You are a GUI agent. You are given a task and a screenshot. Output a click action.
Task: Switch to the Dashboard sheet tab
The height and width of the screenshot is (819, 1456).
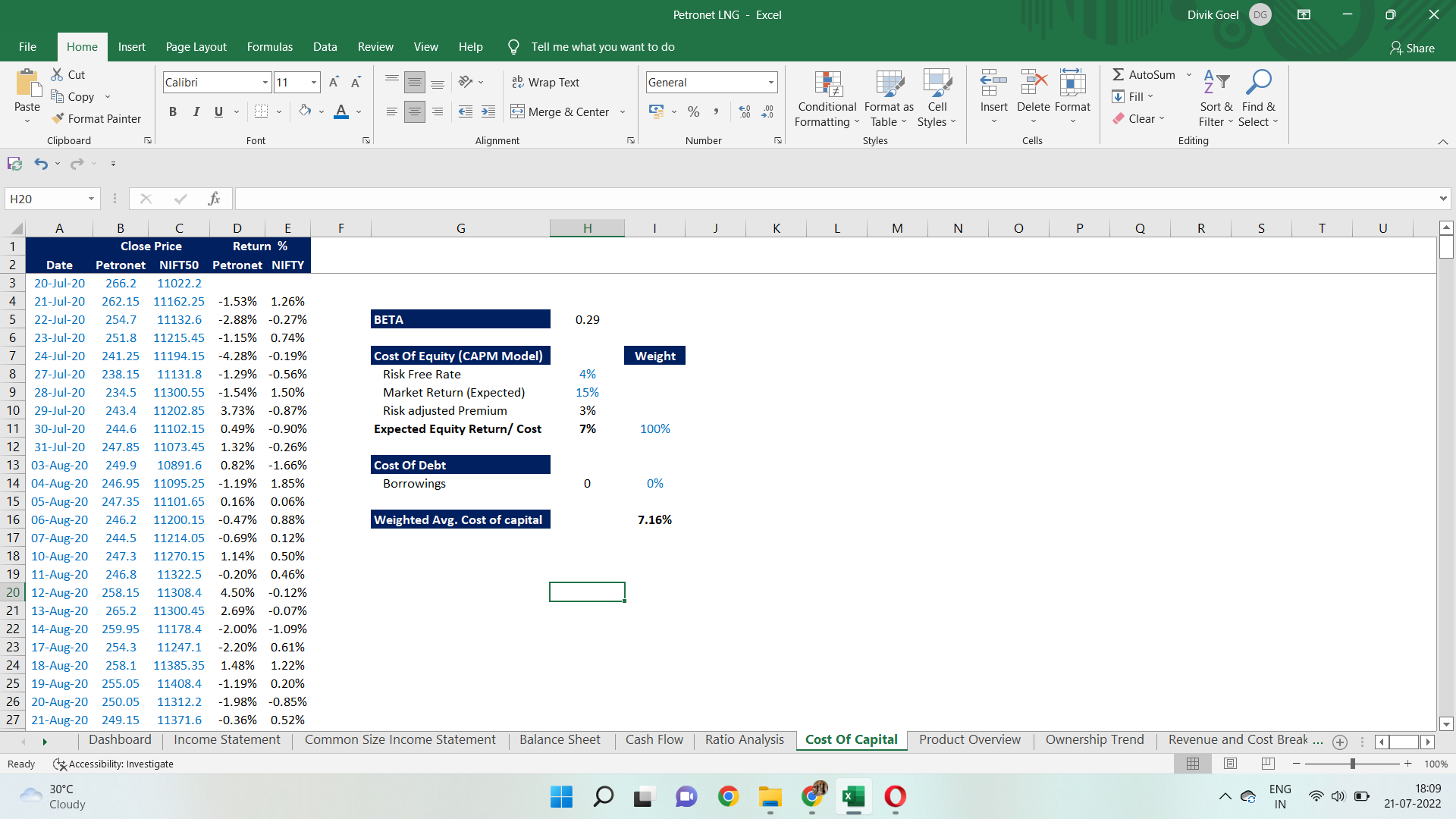[x=120, y=740]
